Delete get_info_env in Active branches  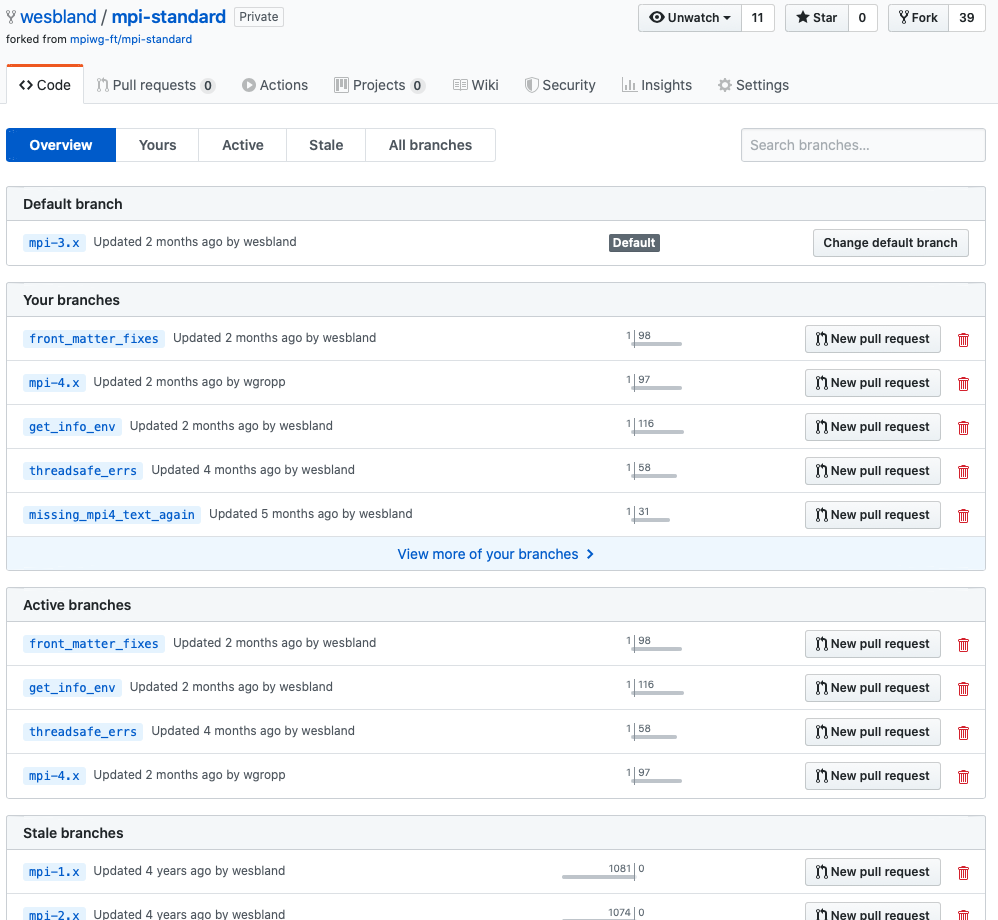[x=963, y=689]
